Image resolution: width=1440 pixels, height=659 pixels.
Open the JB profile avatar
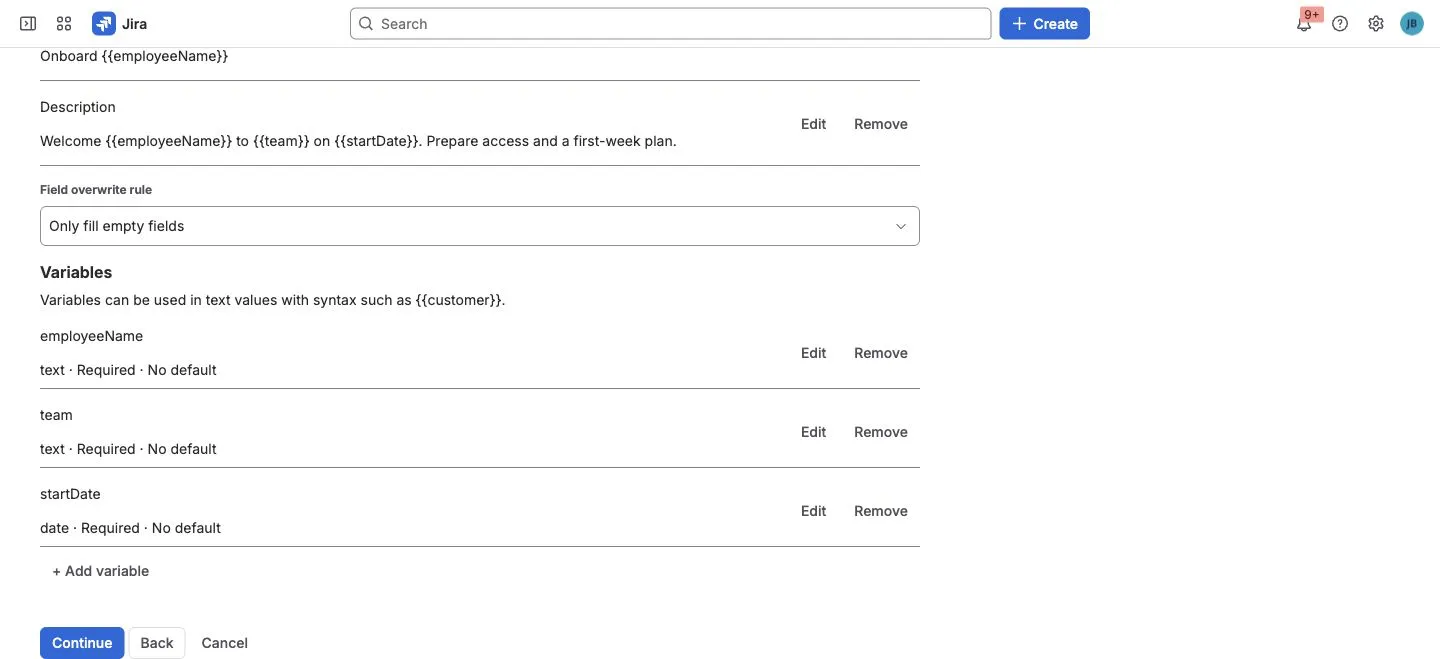[x=1411, y=23]
